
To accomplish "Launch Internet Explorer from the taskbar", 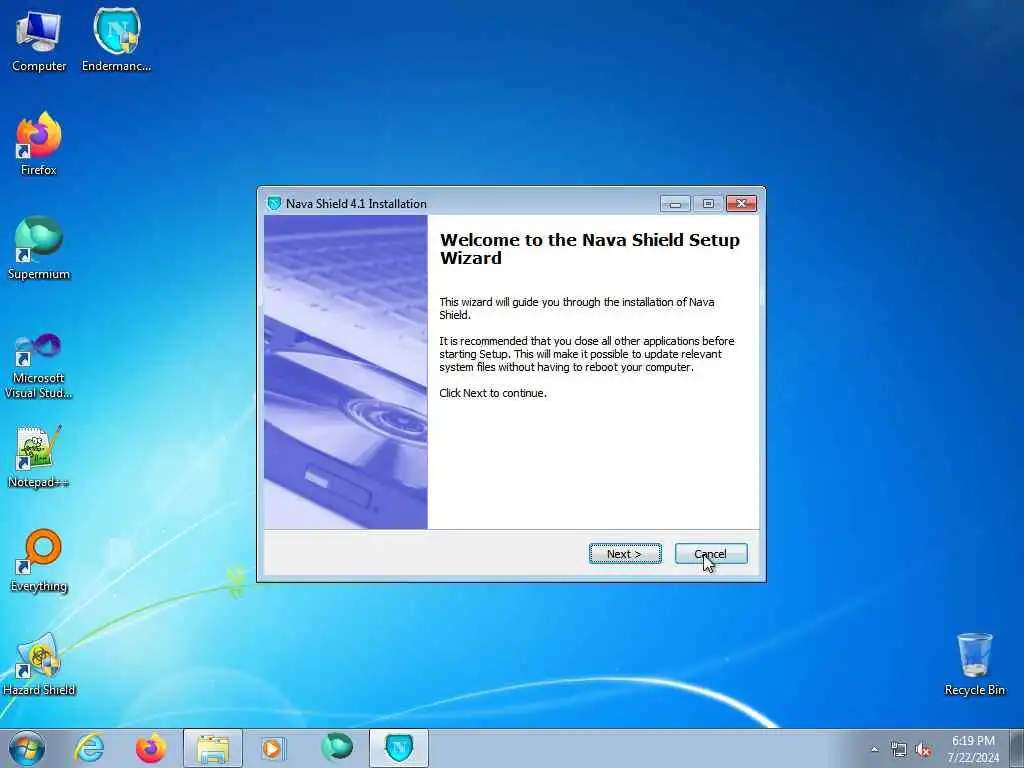I will tap(89, 748).
